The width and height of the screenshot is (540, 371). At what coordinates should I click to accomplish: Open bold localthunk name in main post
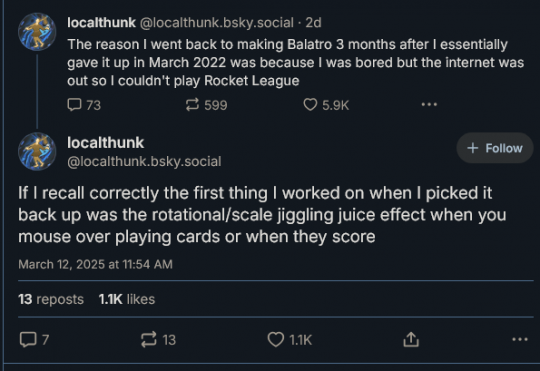(105, 143)
